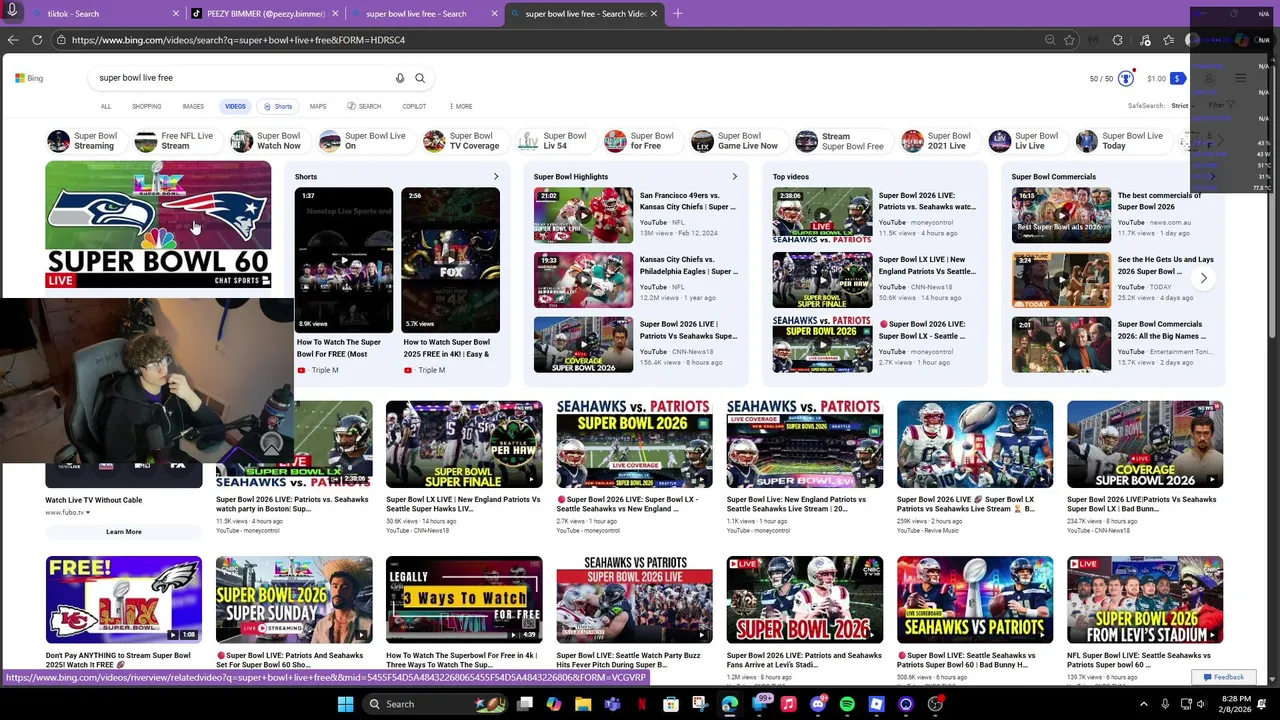Reload the page with refresh icon
Screen dimensions: 1280x720
pyautogui.click(x=37, y=40)
